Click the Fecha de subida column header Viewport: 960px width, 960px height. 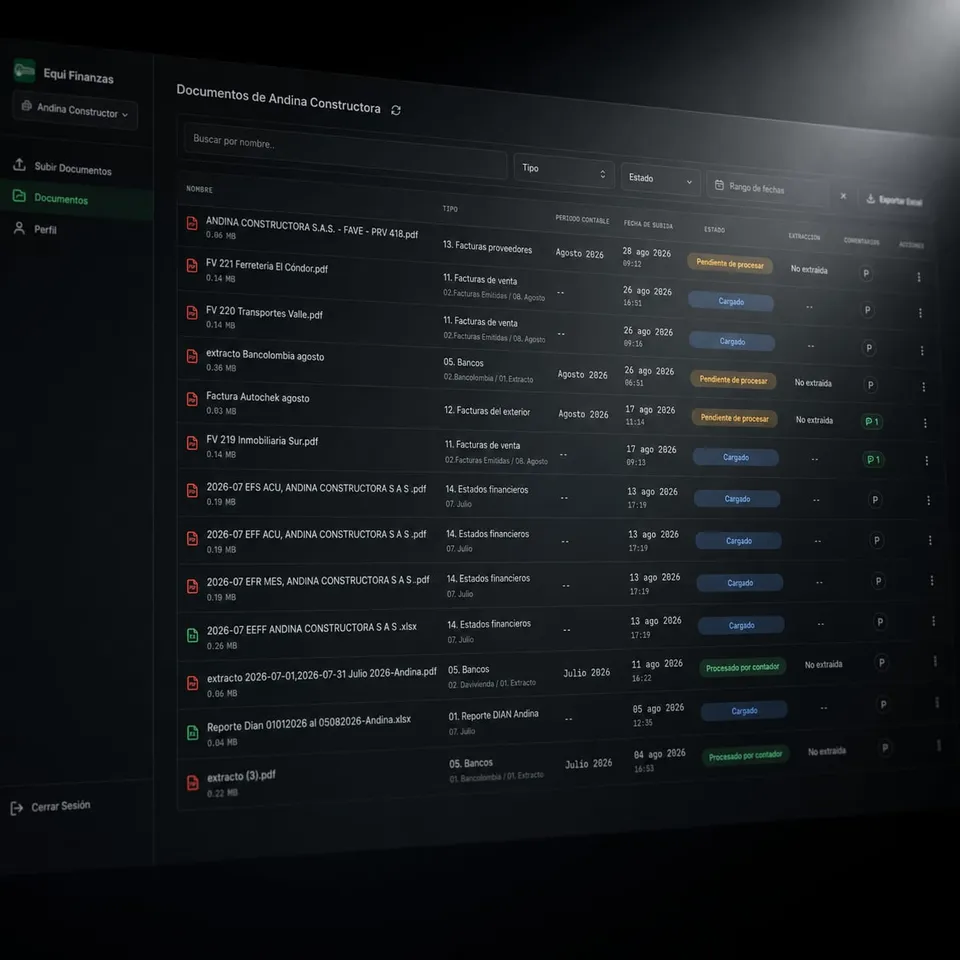[x=648, y=224]
